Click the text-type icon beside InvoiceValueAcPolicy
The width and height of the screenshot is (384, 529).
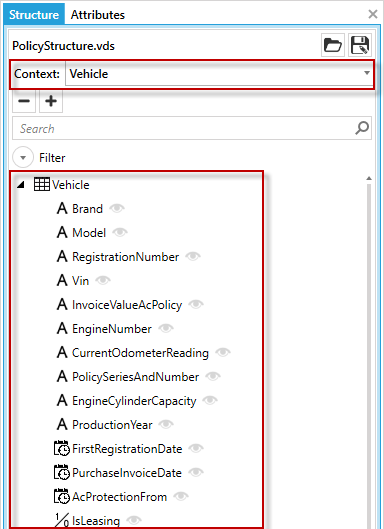(x=62, y=304)
